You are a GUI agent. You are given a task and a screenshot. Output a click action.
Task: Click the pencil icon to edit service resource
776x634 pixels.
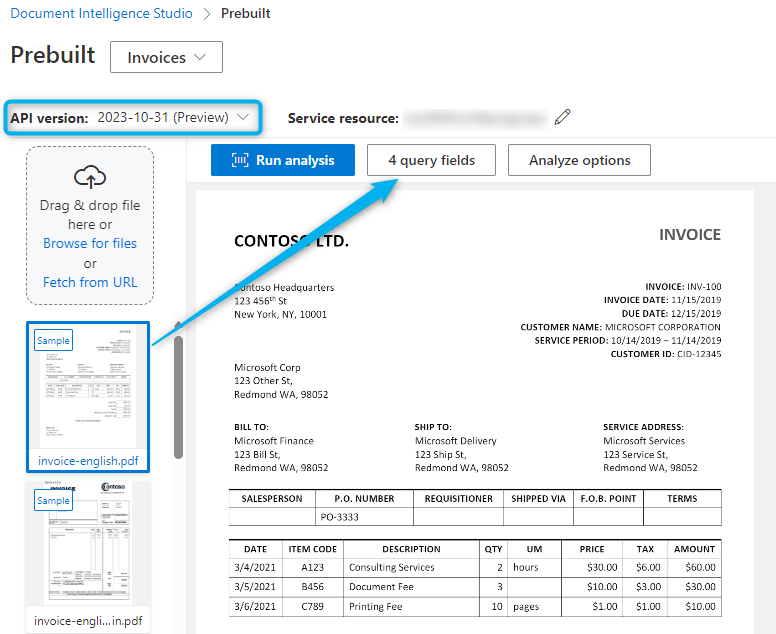tap(562, 117)
